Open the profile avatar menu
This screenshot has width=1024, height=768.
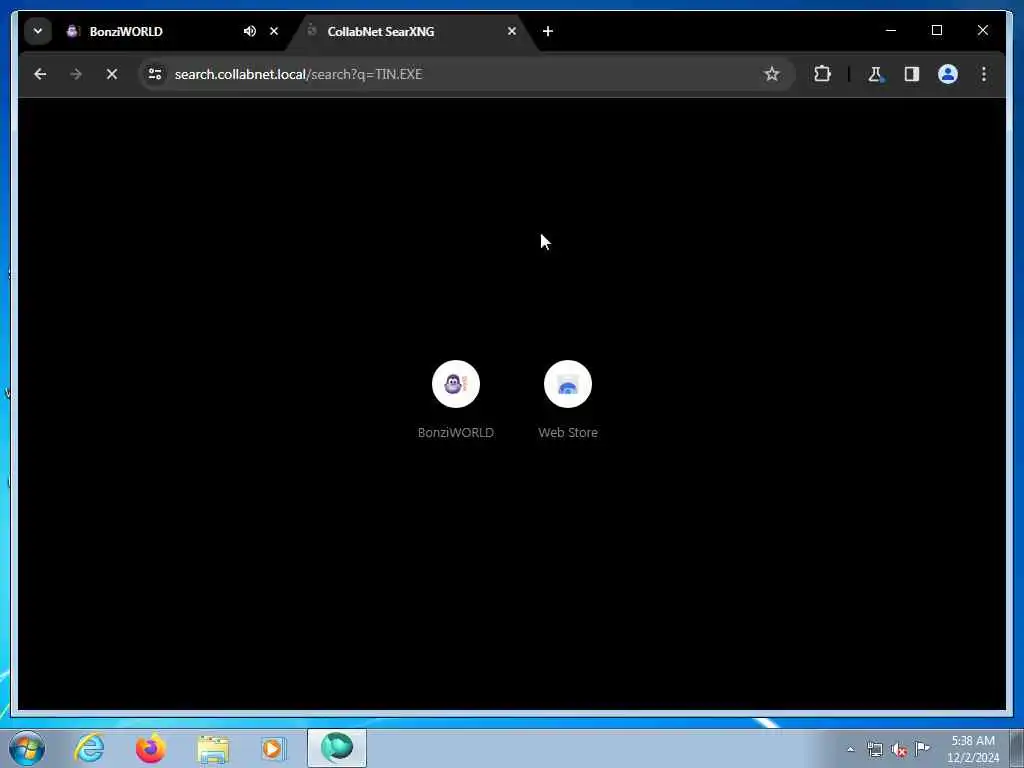coord(948,74)
